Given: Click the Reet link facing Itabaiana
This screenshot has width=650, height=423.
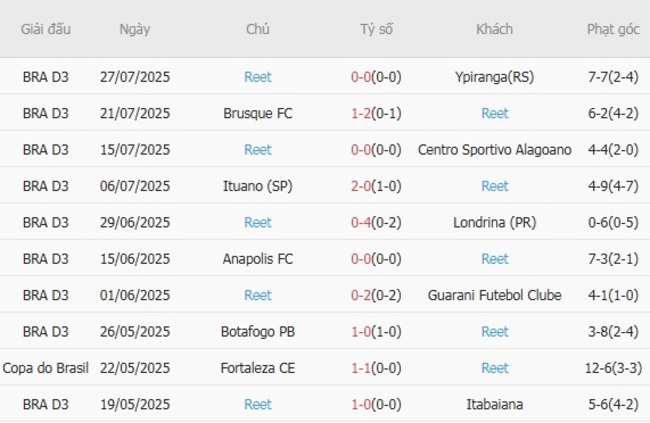Looking at the screenshot, I should coord(257,404).
